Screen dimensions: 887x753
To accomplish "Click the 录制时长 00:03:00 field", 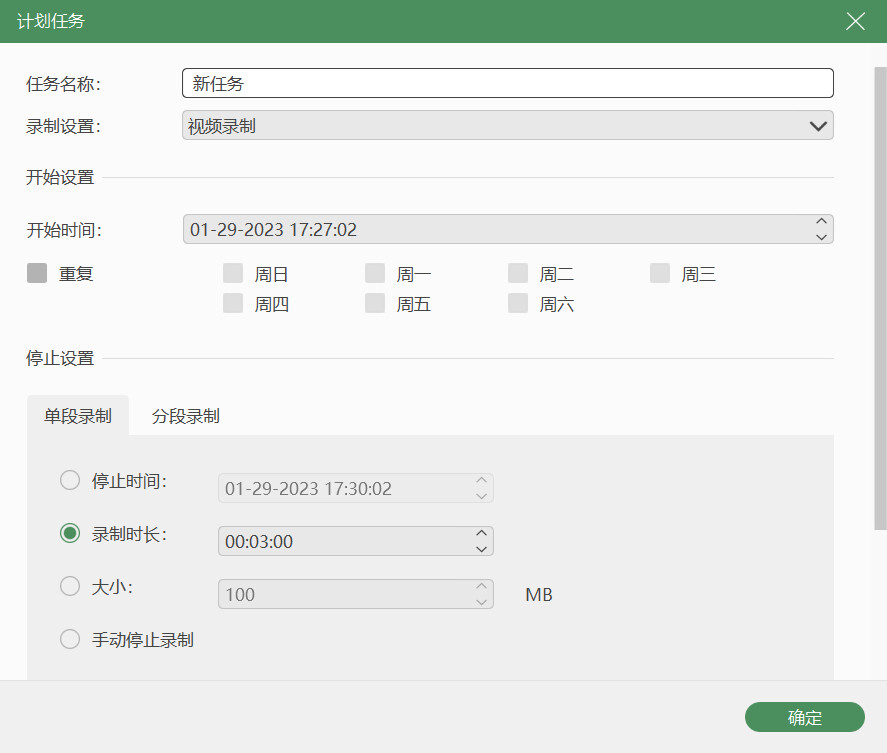I will (356, 541).
